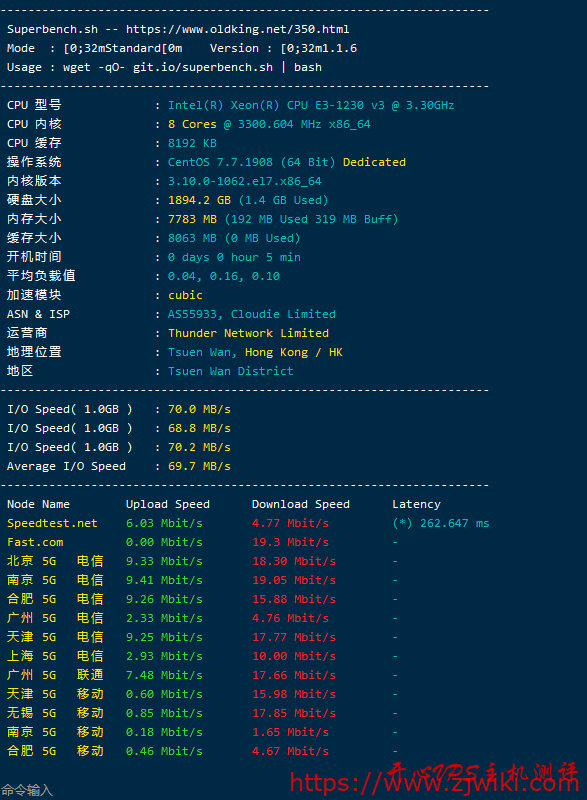This screenshot has height=800, width=587.
Task: Select the Speedtest.net node row
Action: click(248, 523)
